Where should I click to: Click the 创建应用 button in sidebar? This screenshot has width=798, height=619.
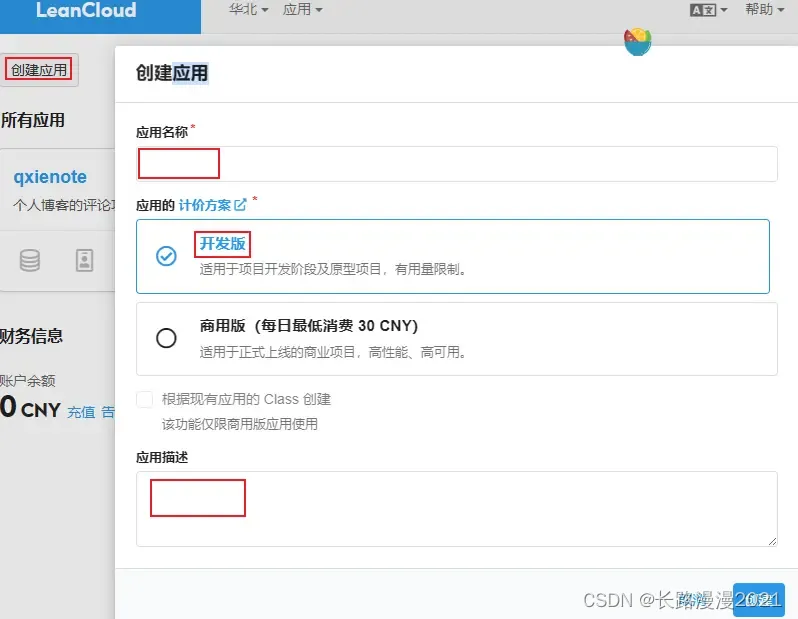click(39, 70)
